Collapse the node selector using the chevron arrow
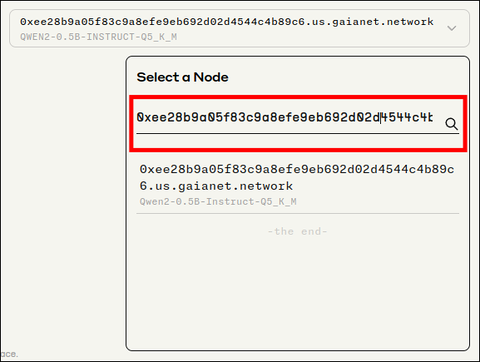Screen dimensions: 480x362 click(452, 28)
